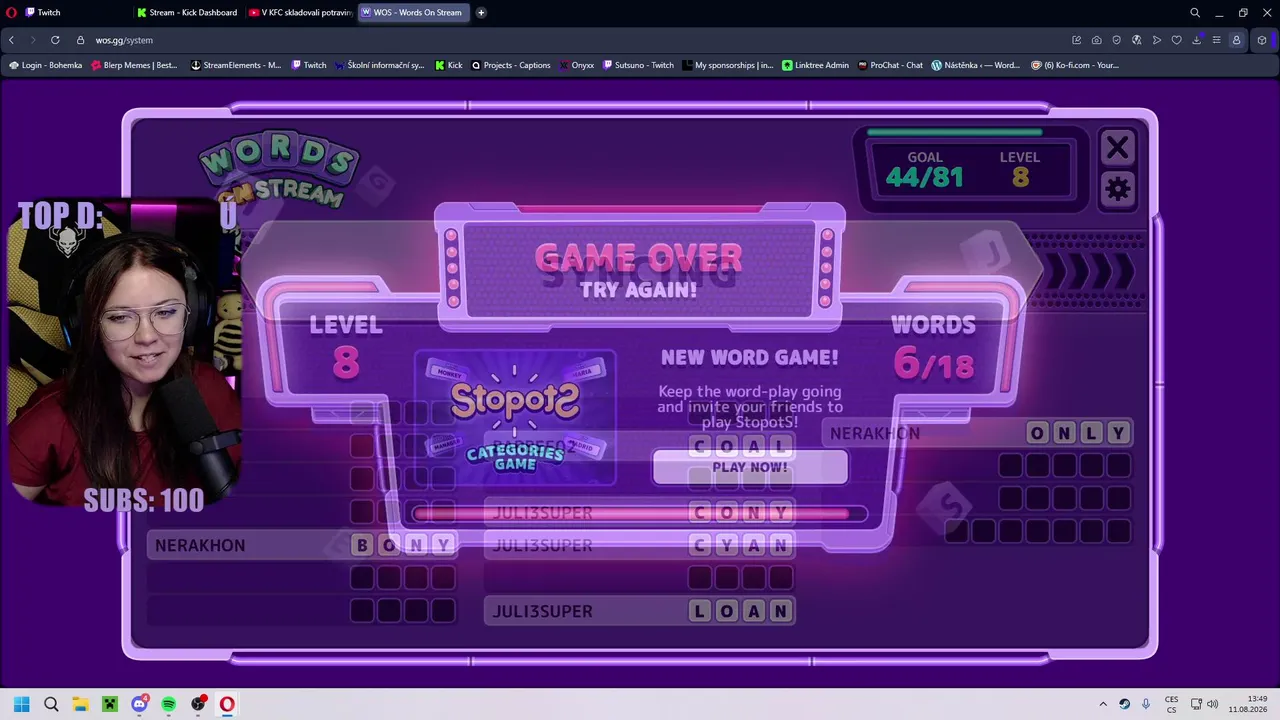Switch to Stream - Kick Dashboard tab
The width and height of the screenshot is (1280, 720).
(188, 12)
